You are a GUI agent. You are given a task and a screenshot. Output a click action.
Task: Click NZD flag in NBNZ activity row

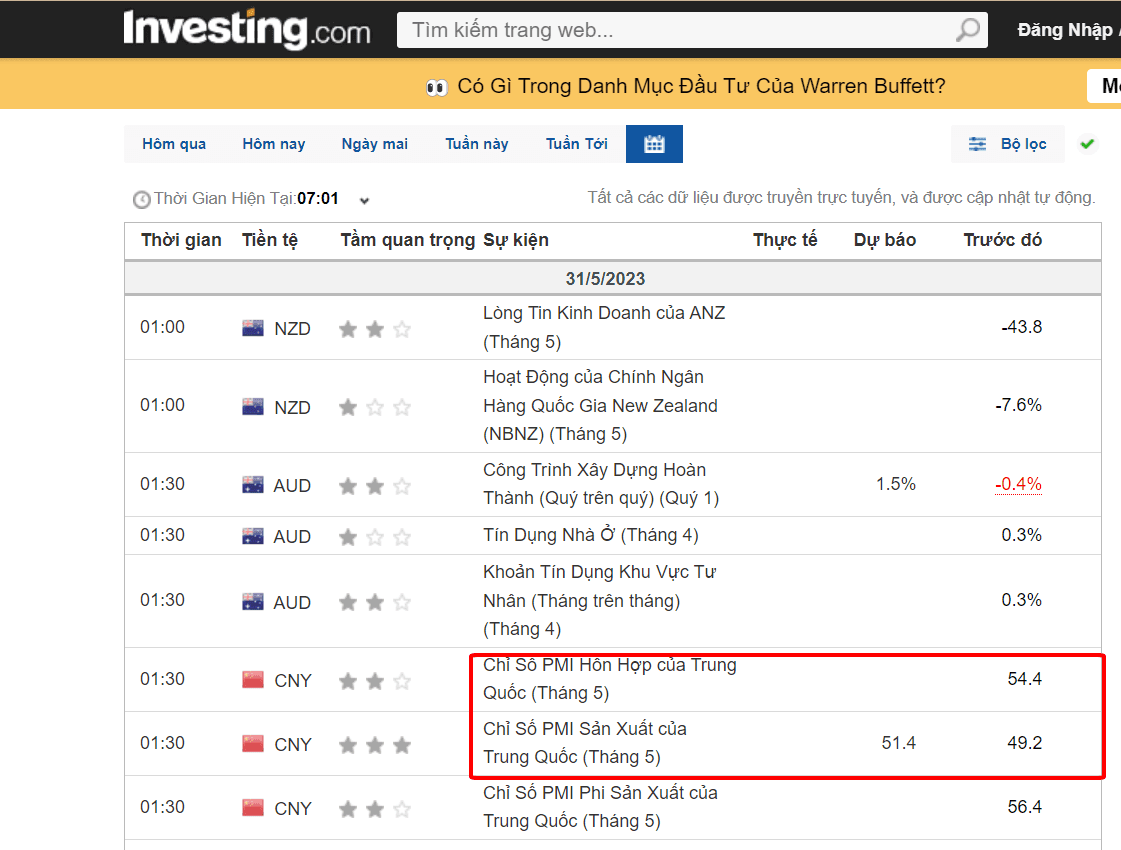pyautogui.click(x=252, y=407)
